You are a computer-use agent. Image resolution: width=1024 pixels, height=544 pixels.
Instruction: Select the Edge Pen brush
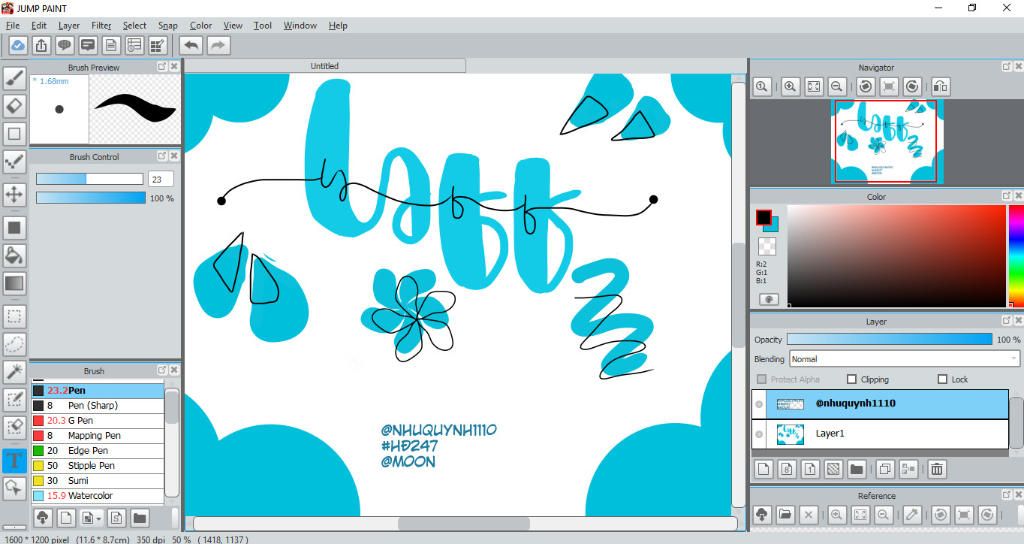(98, 451)
